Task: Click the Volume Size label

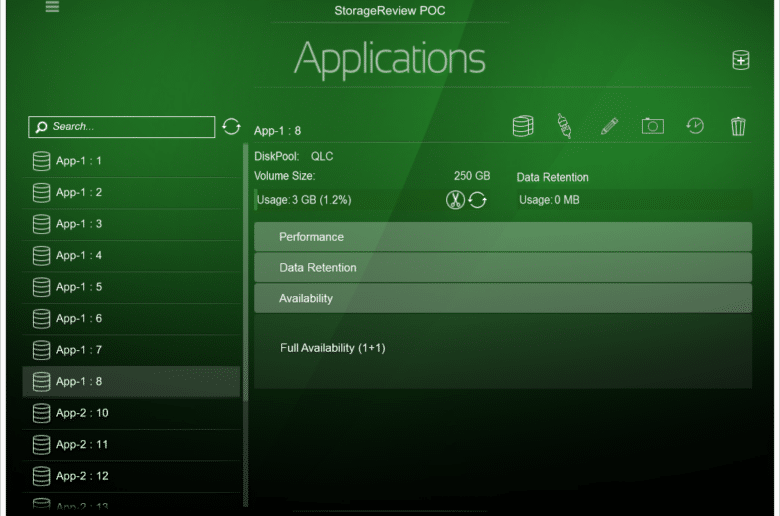Action: tap(285, 176)
